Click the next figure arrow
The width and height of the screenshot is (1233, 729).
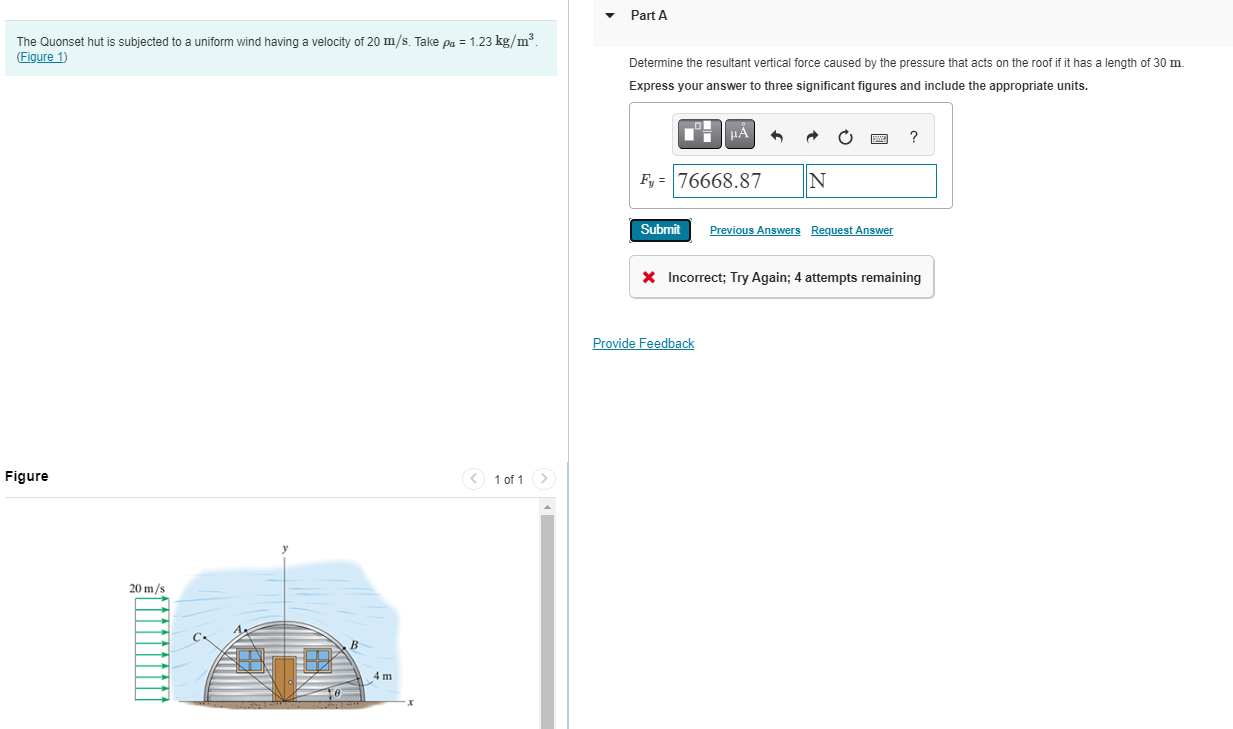(543, 479)
